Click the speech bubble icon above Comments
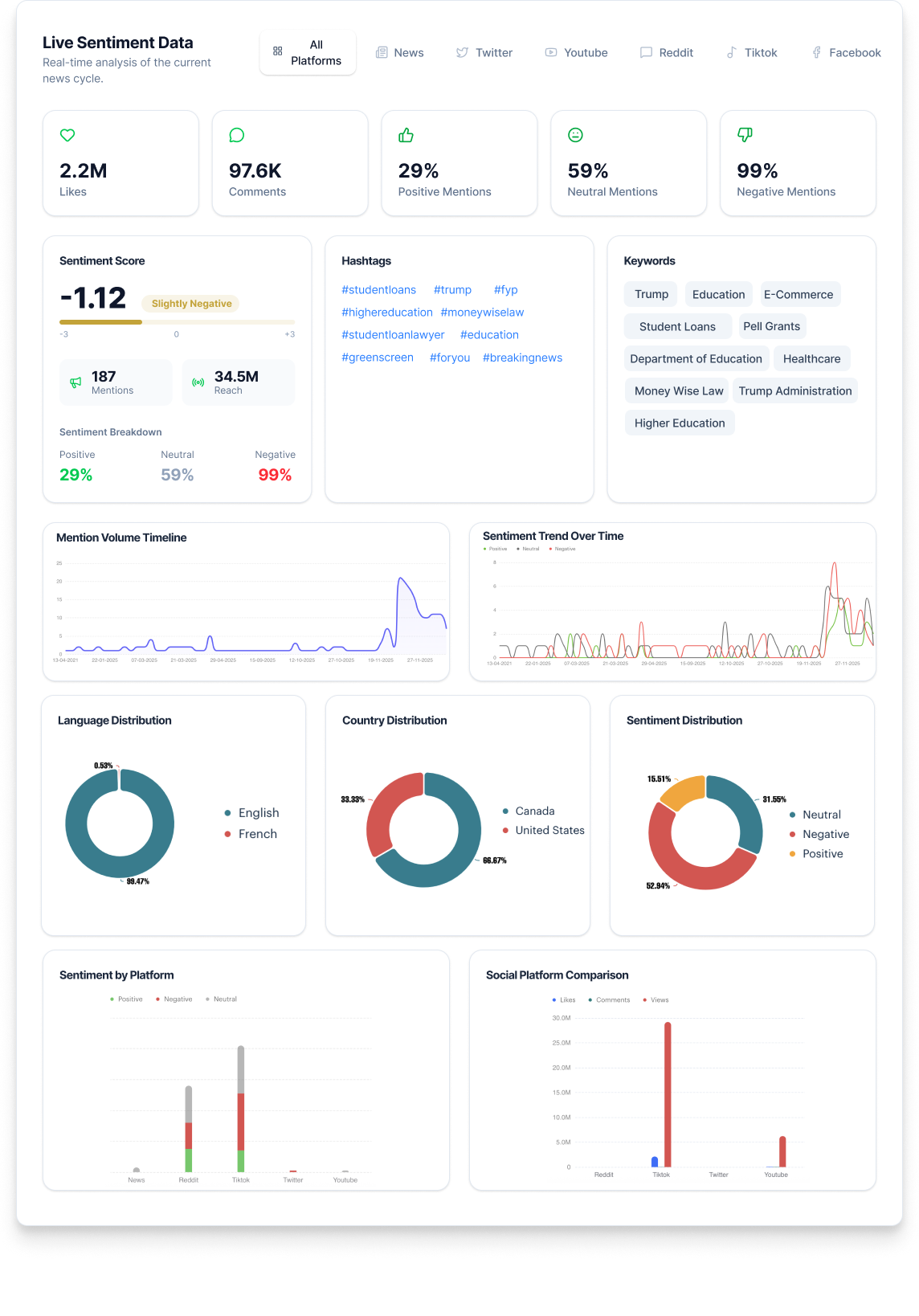The image size is (919, 1316). pyautogui.click(x=237, y=135)
